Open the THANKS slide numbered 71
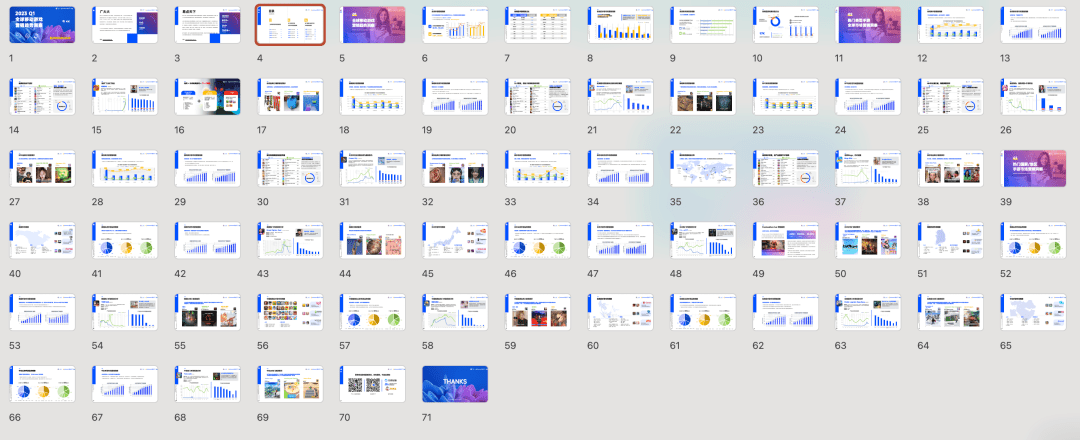Screen dimensions: 1080x440 tap(455, 384)
